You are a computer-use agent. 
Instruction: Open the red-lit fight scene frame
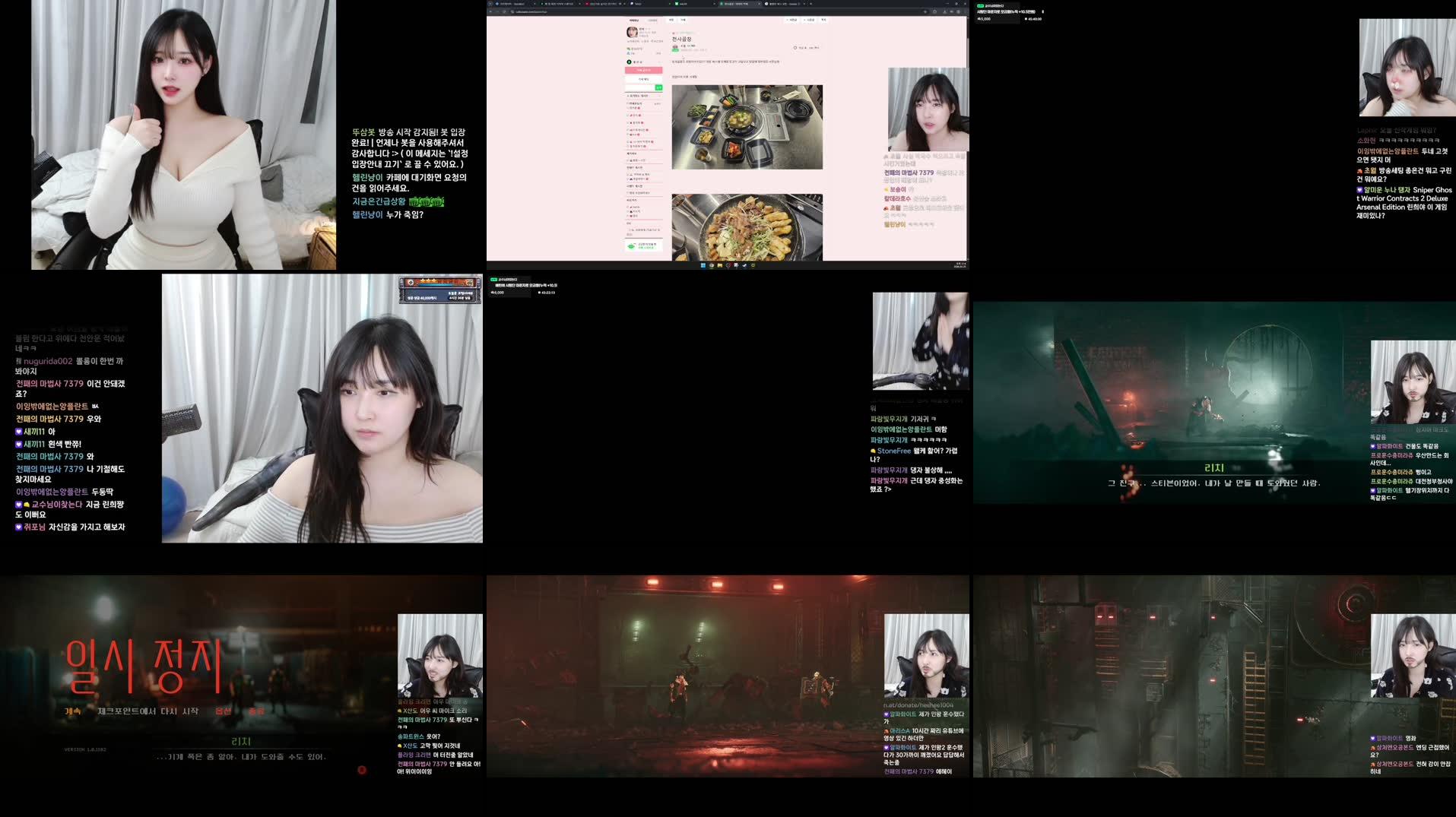coord(728,676)
